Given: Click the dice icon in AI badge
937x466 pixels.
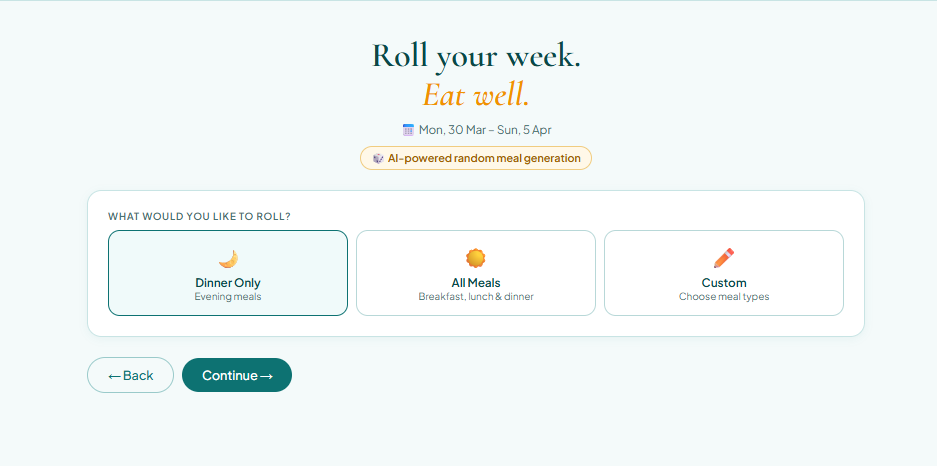Looking at the screenshot, I should (378, 158).
